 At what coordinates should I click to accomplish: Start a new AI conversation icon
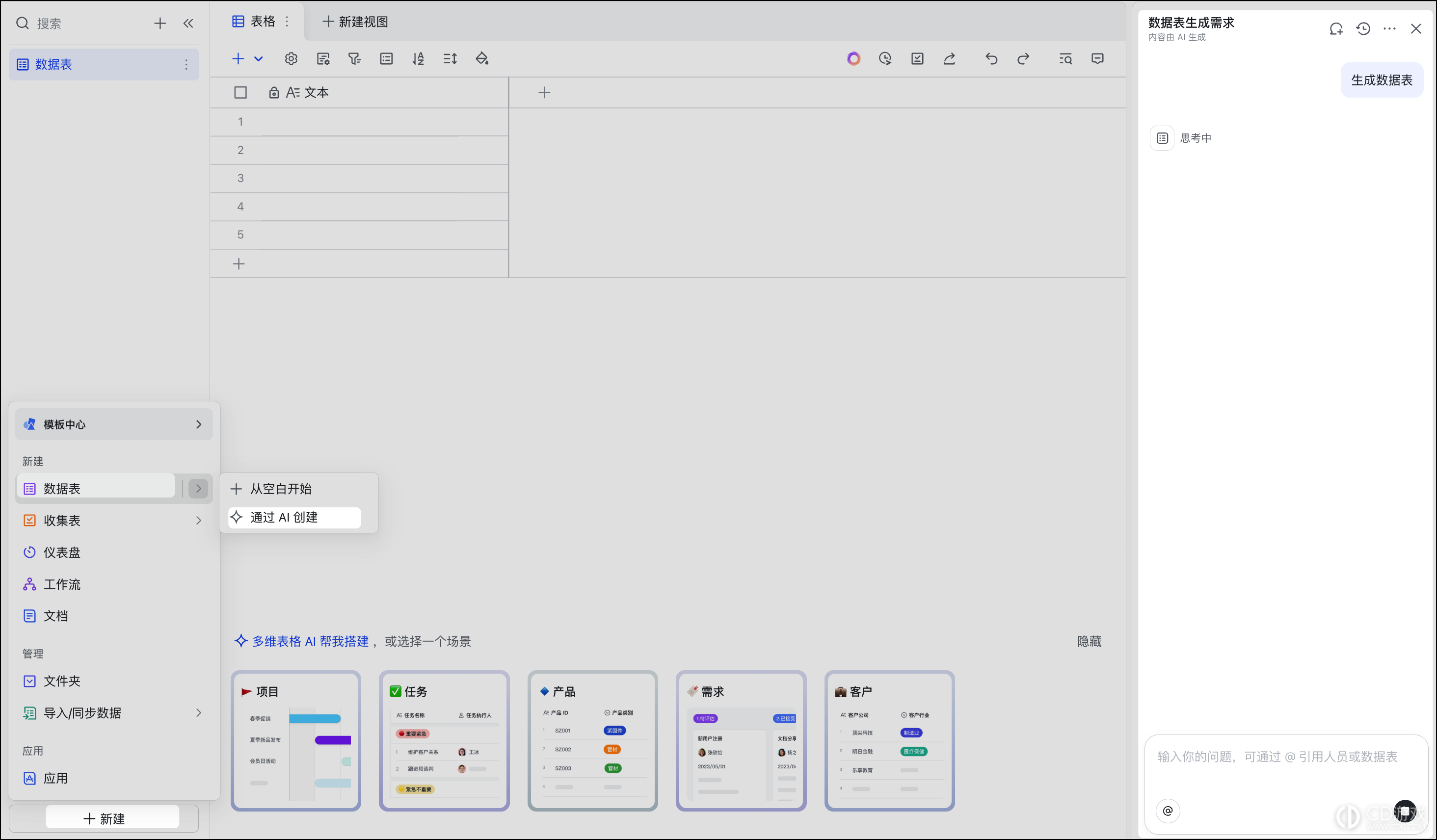pyautogui.click(x=1336, y=28)
